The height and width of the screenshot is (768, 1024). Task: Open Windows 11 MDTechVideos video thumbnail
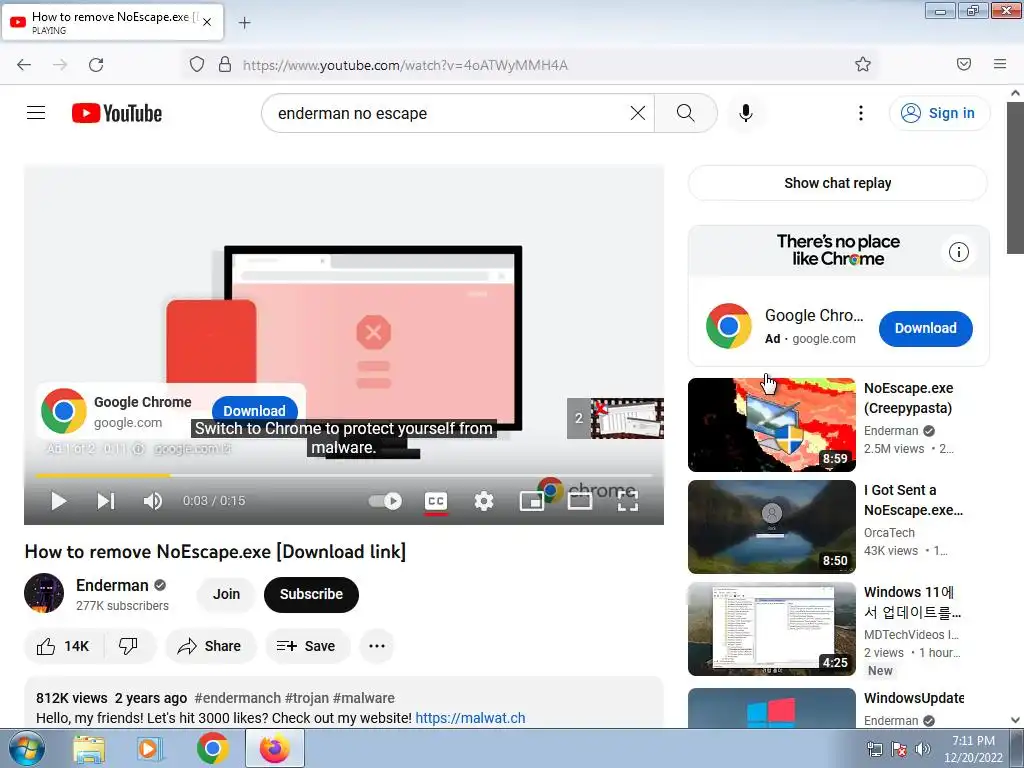coord(771,628)
